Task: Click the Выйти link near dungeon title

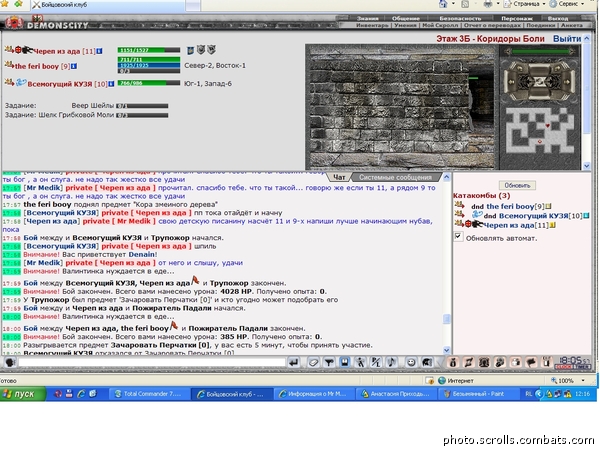Action: (x=567, y=39)
